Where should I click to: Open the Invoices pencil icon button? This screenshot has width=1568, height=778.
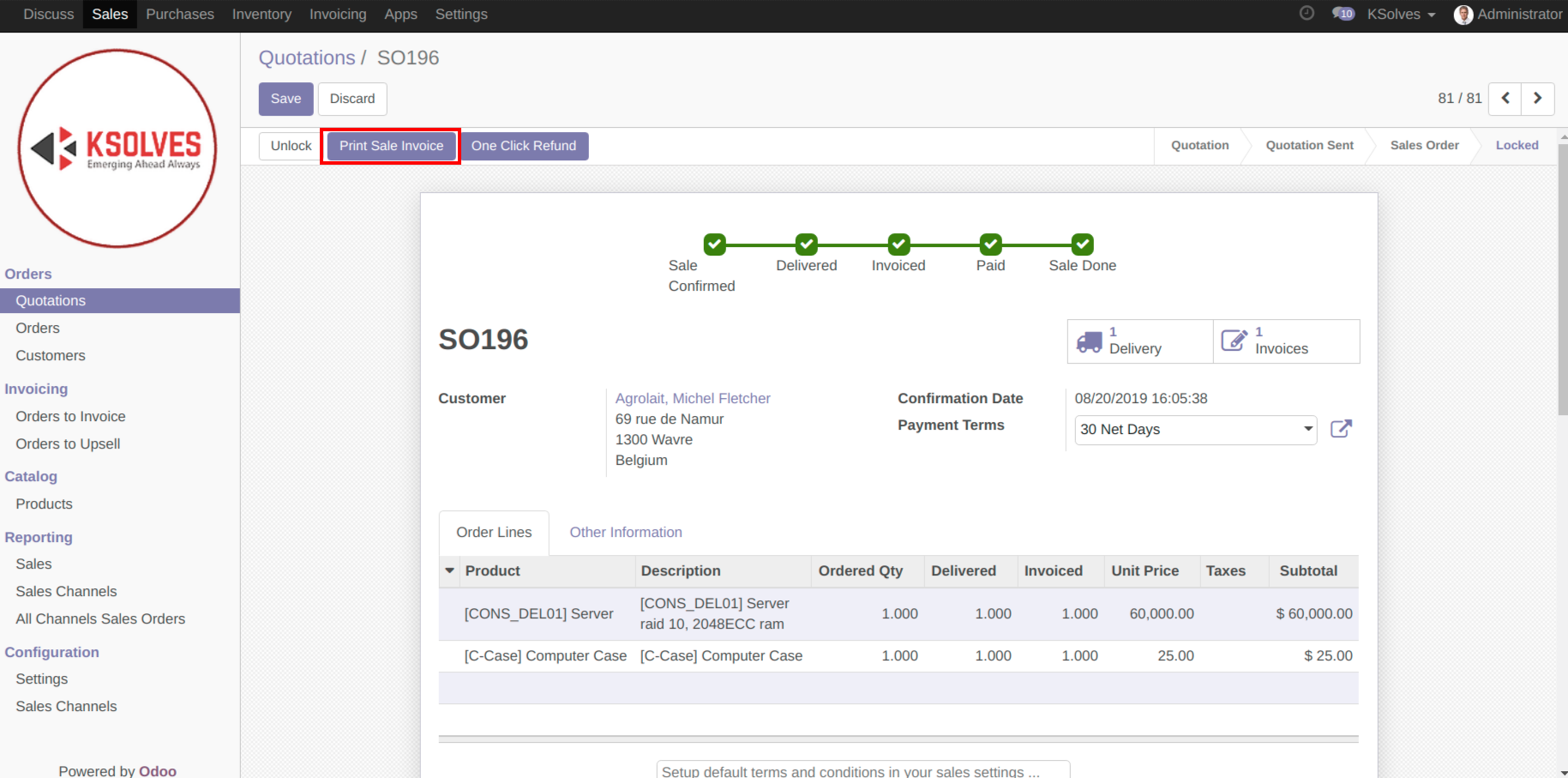[x=1235, y=341]
